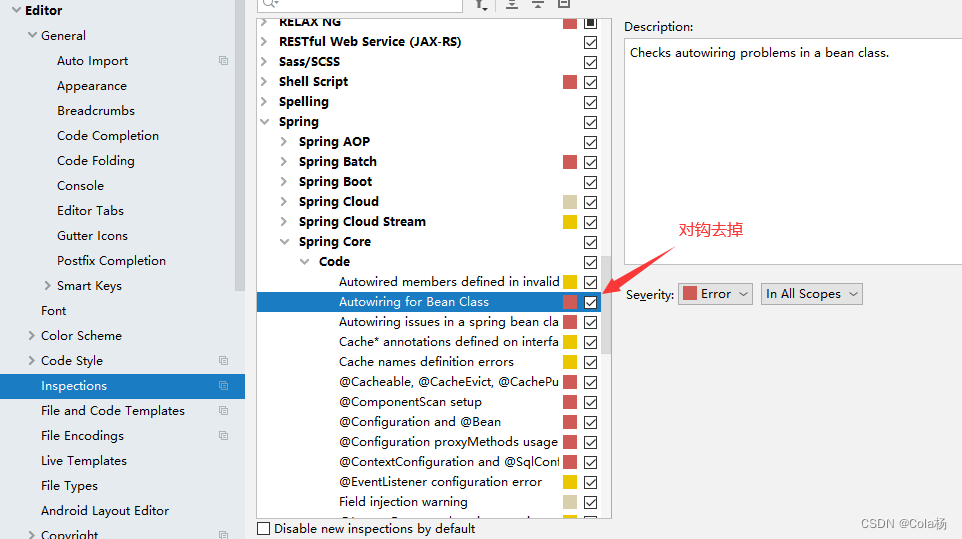Collapse the Spring inspection group

[x=264, y=121]
